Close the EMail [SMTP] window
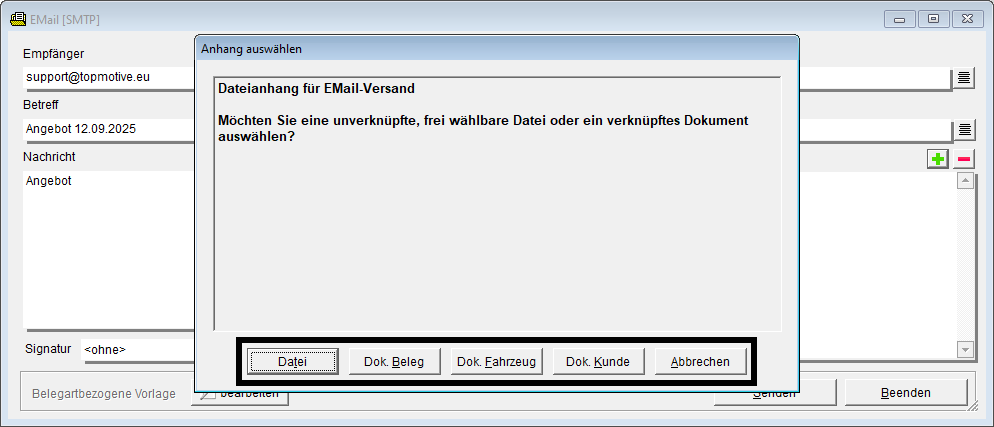Screen dimensions: 994x427 coord(966,19)
